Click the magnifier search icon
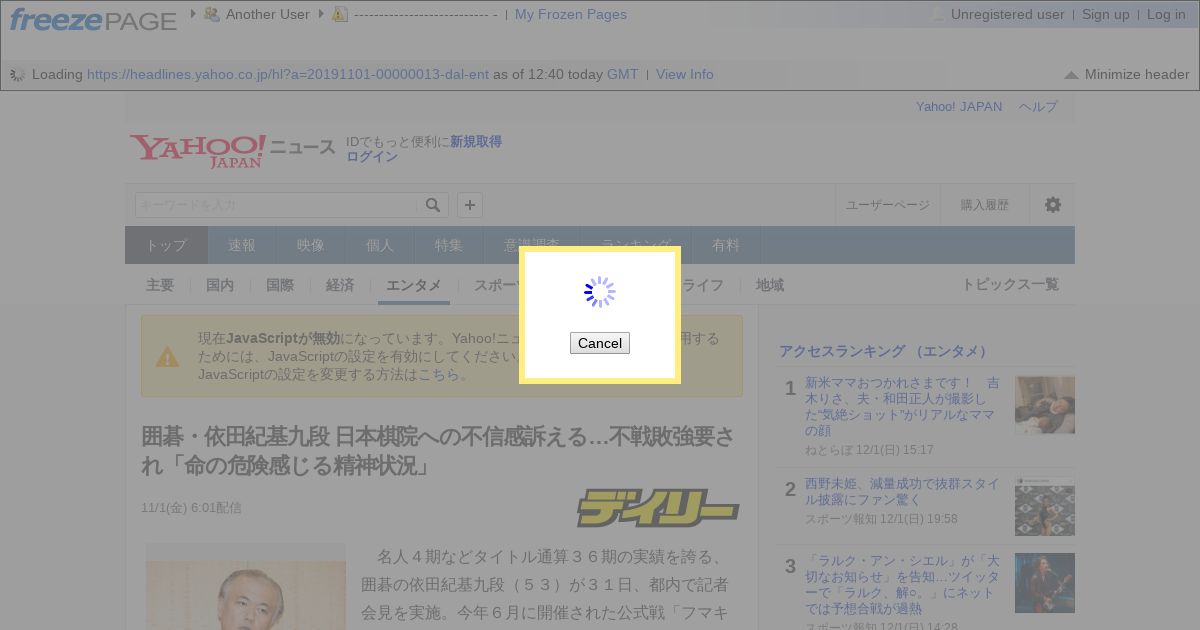1200x630 pixels. 433,205
